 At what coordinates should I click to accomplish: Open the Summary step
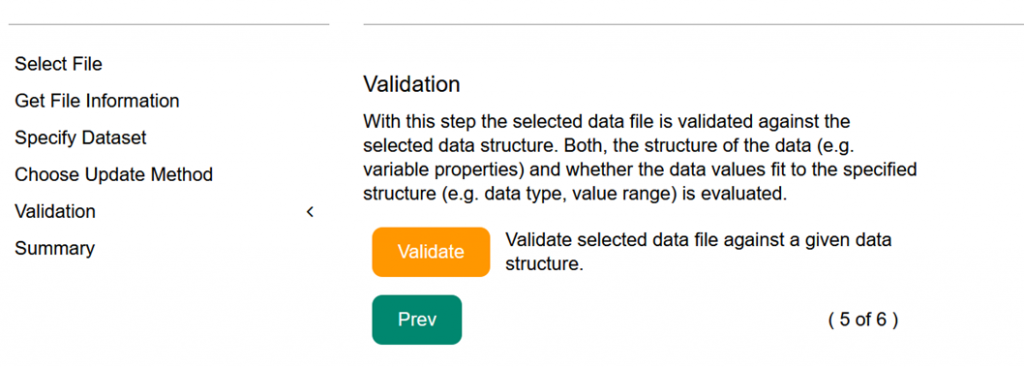54,249
